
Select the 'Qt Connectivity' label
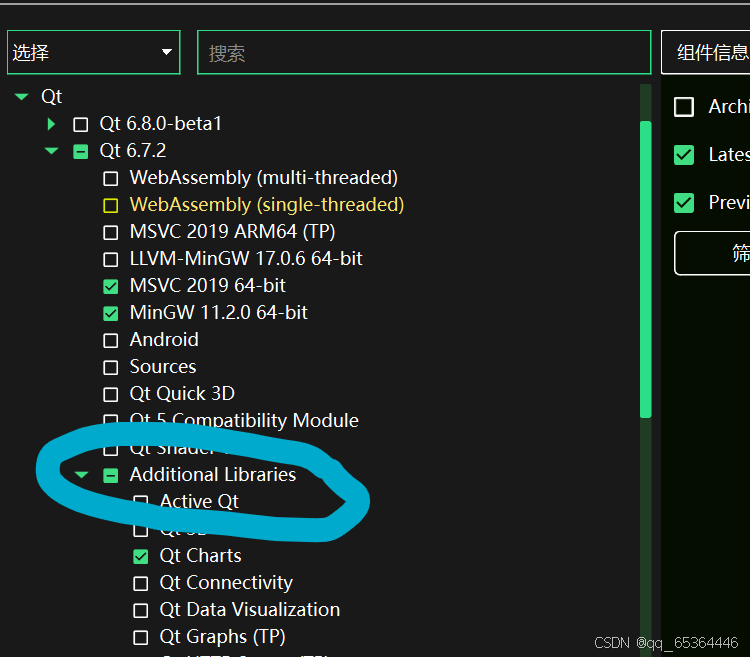point(226,583)
